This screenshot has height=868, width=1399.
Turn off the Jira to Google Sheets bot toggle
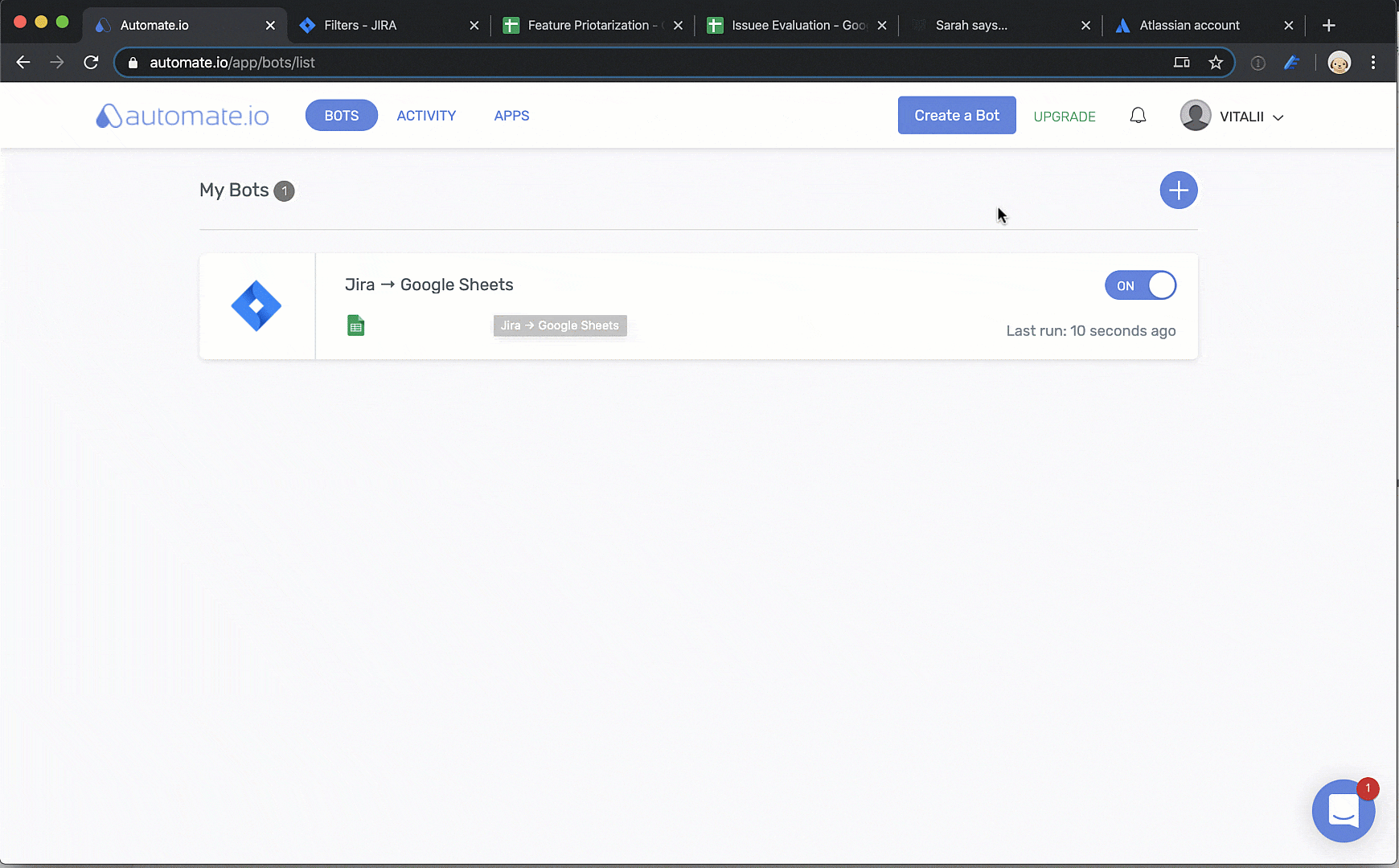[1140, 285]
